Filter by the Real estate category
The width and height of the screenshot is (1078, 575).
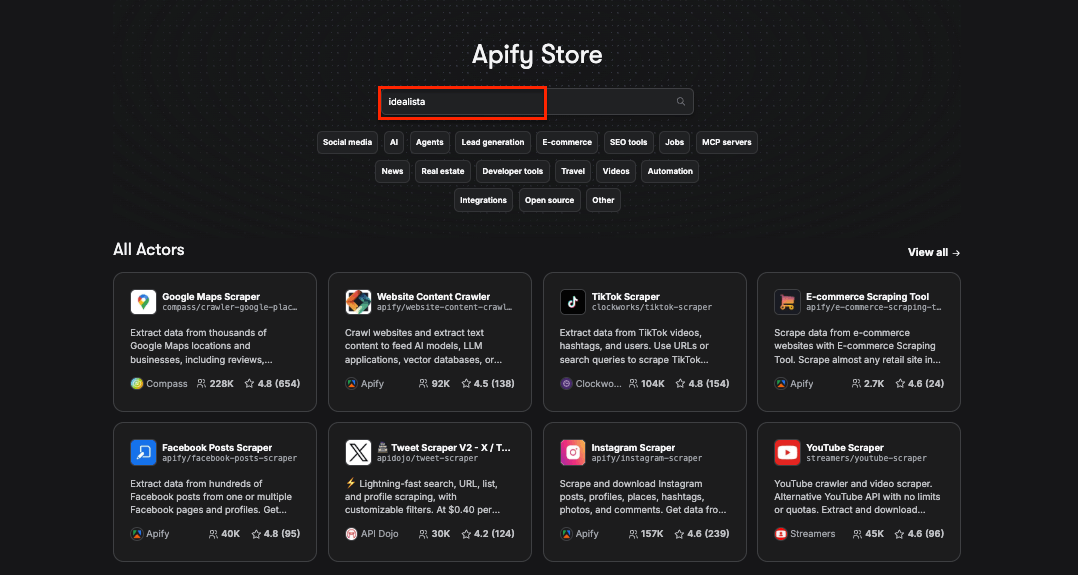(x=443, y=171)
